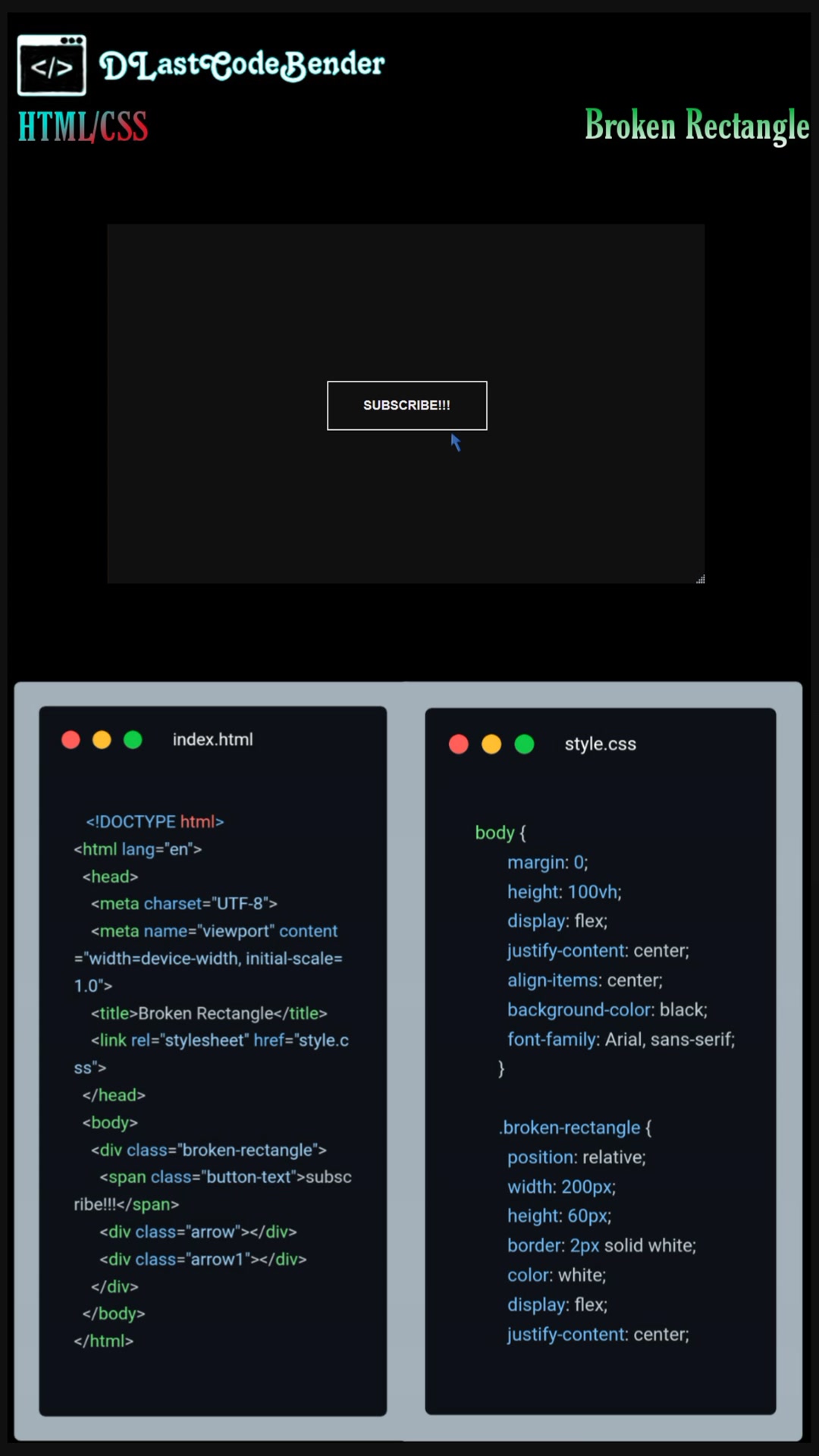Click the SUBSCRIBE!!! button
The height and width of the screenshot is (1456, 819).
point(406,406)
